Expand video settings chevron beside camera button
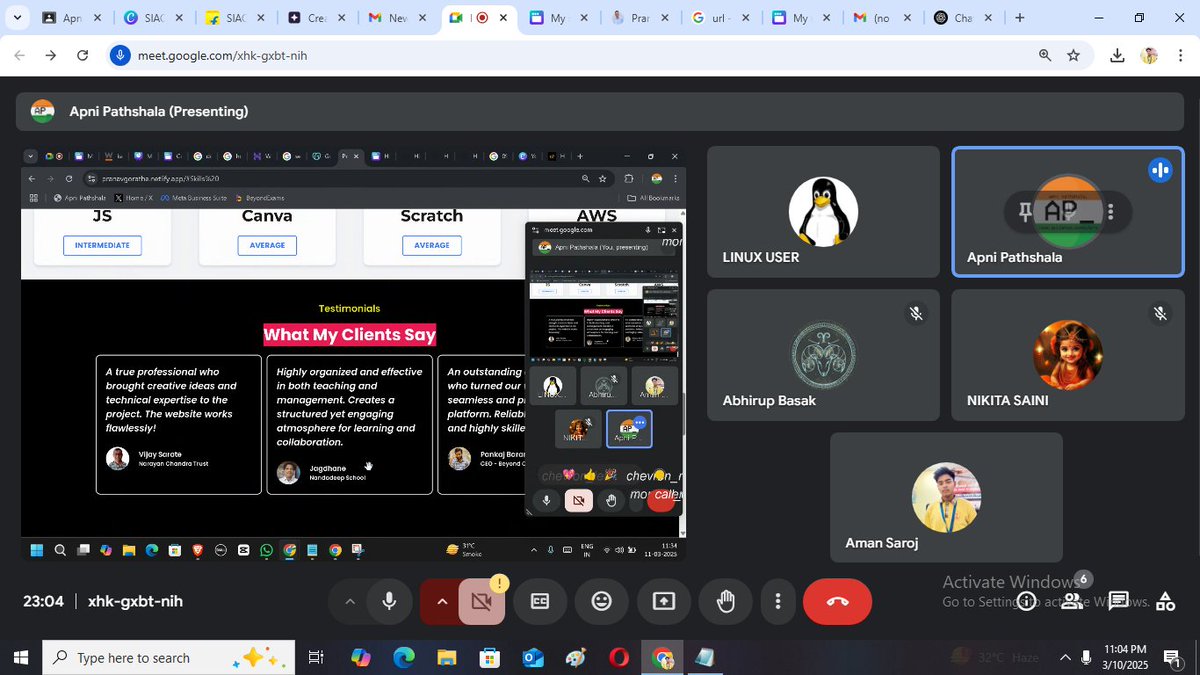The width and height of the screenshot is (1200, 675). click(x=441, y=601)
